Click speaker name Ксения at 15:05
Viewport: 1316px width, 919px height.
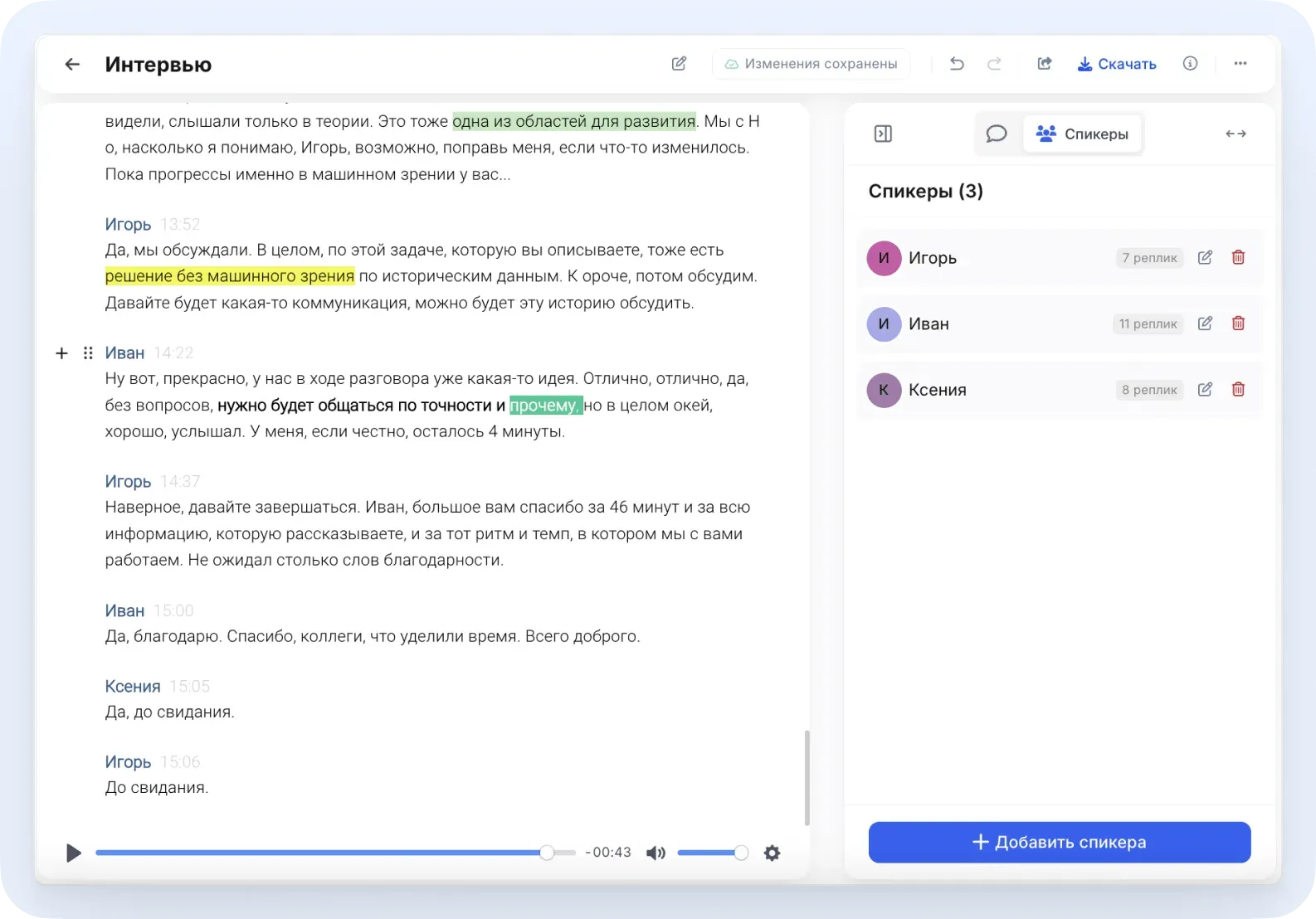[133, 687]
